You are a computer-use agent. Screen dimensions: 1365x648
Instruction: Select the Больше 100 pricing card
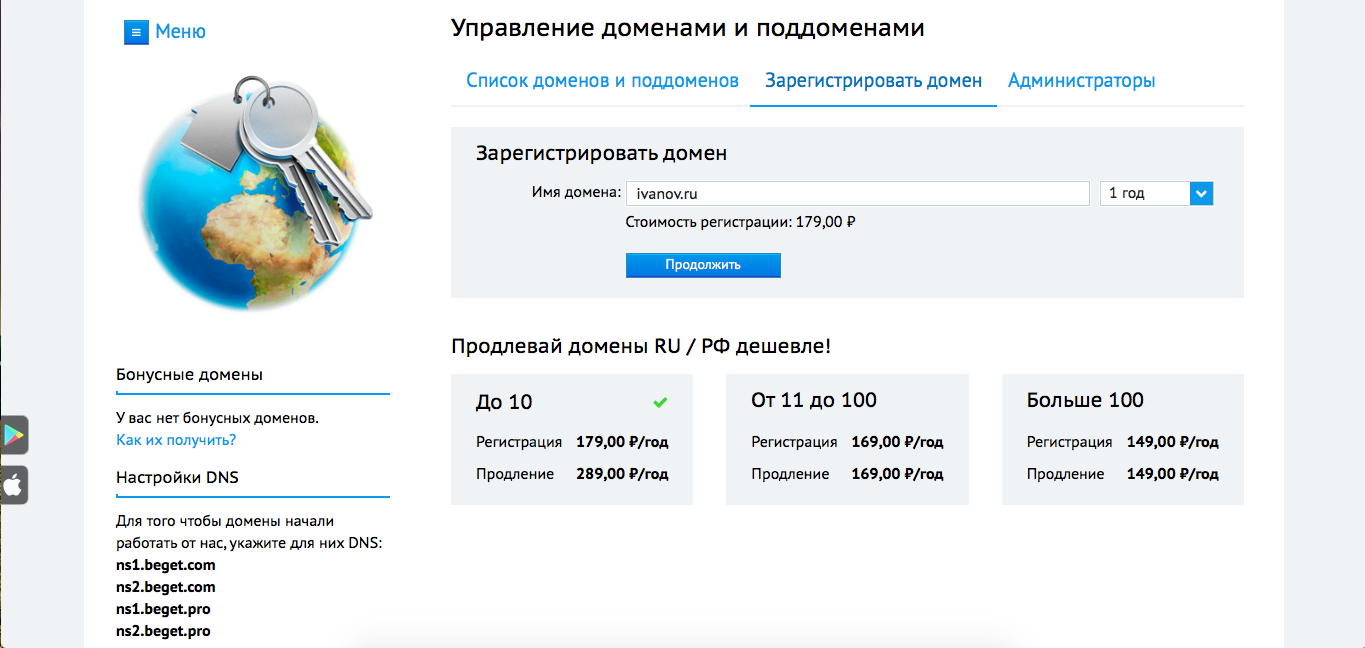point(1122,440)
